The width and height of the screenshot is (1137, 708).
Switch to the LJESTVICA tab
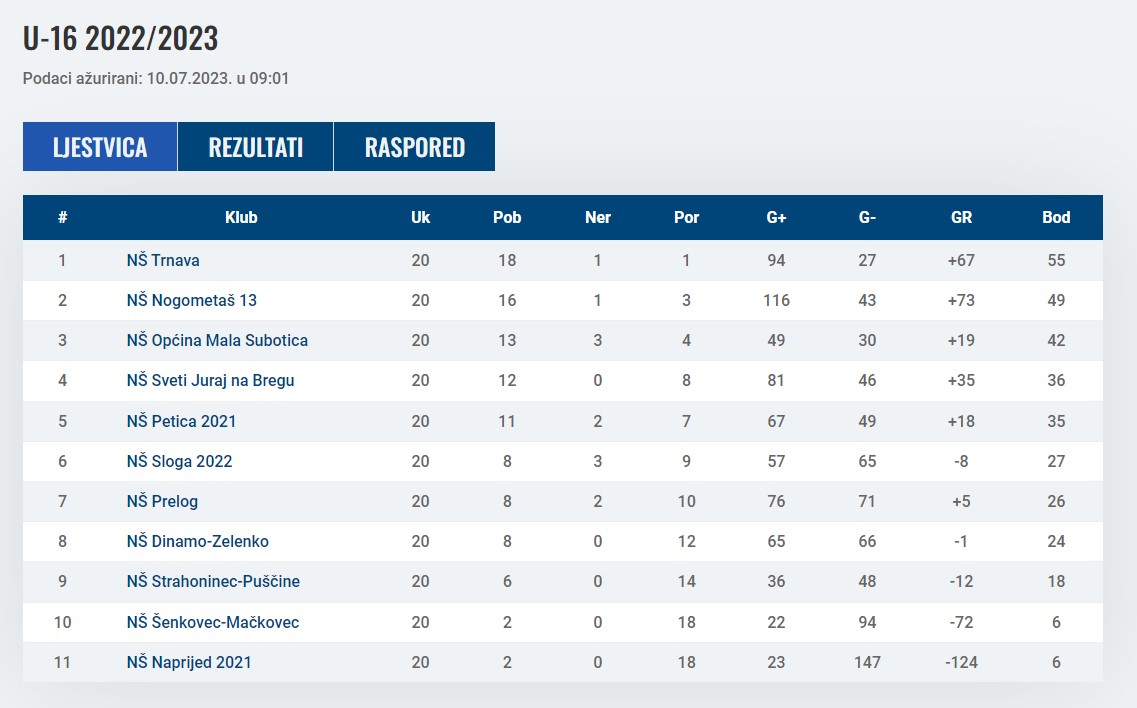click(100, 147)
